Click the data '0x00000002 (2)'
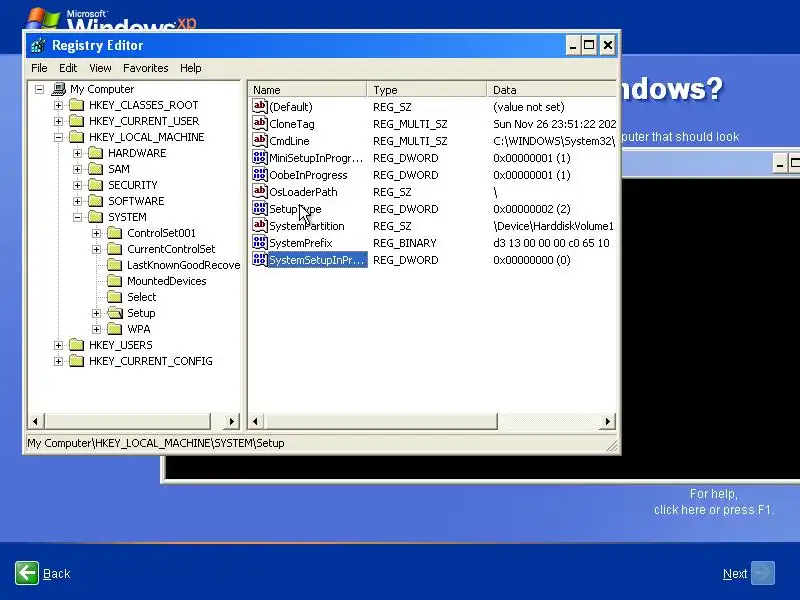 (532, 209)
